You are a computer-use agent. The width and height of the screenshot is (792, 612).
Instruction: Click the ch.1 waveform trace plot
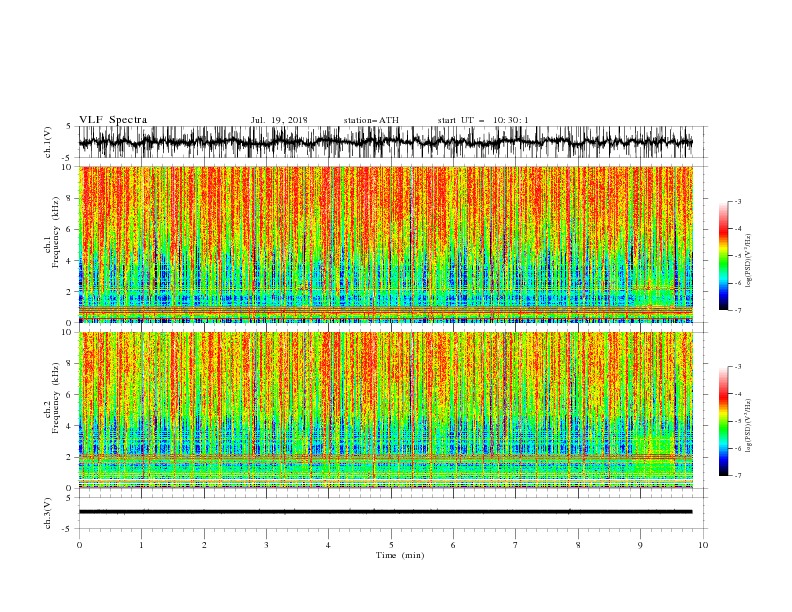tap(385, 142)
